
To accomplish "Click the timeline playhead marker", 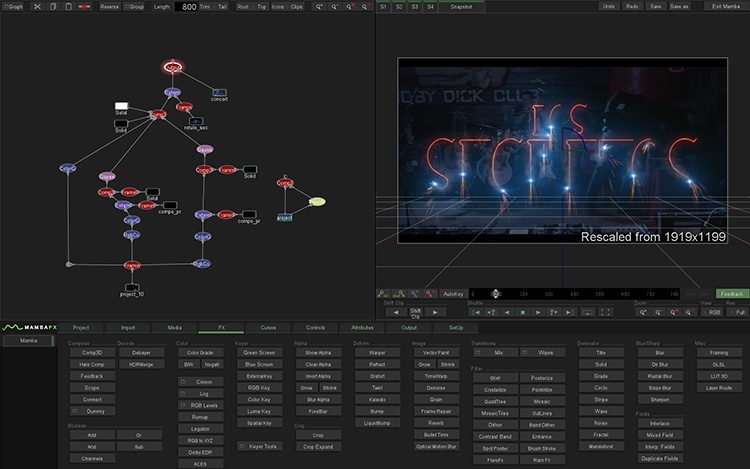I will coord(496,294).
